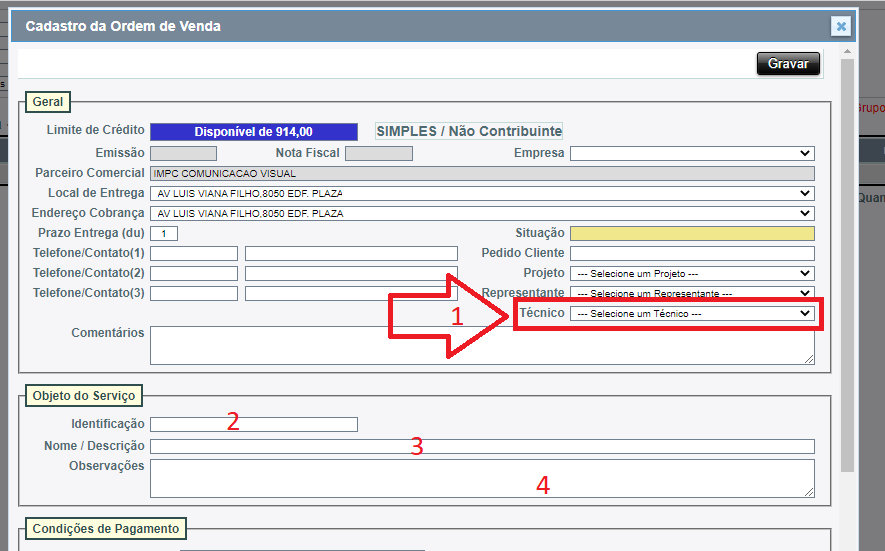The height and width of the screenshot is (551, 885).
Task: Open the Endereço Cobrança address dropdown
Action: [481, 214]
